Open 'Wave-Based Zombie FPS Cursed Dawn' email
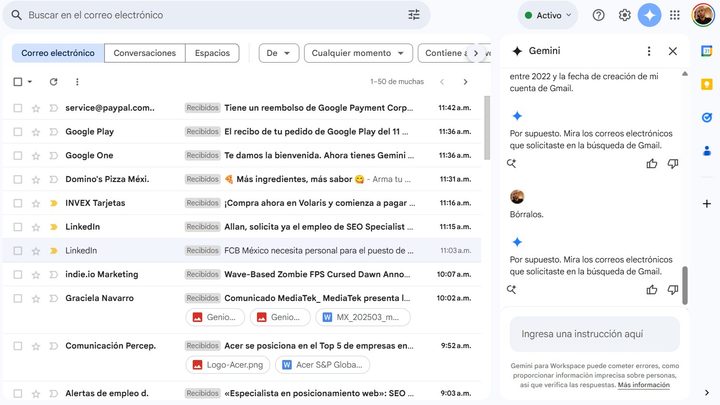Image resolution: width=720 pixels, height=405 pixels. [x=242, y=274]
